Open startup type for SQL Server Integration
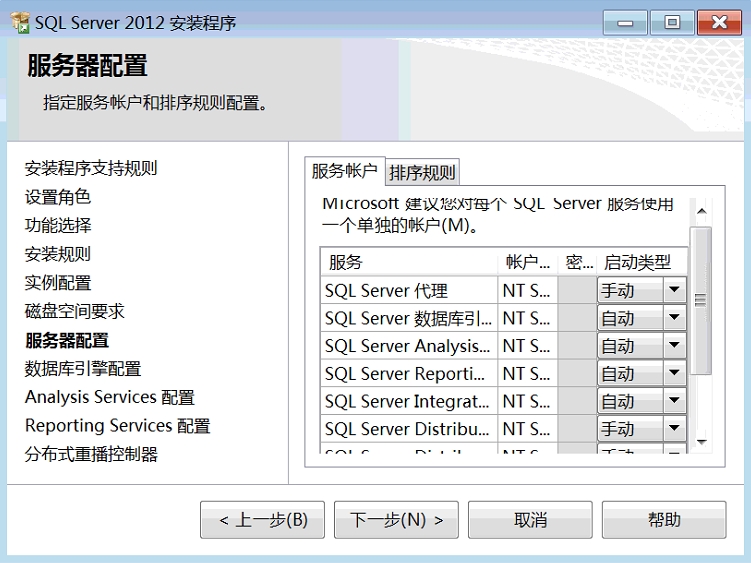Screen dimensions: 751x563 pos(674,402)
